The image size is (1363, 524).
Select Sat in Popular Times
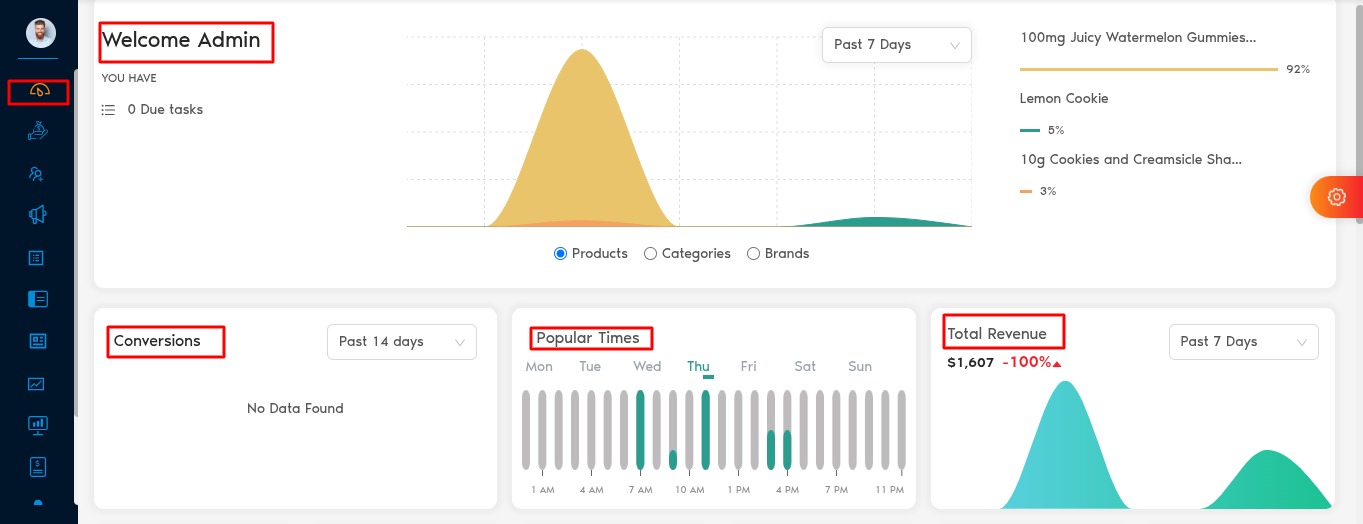click(805, 367)
